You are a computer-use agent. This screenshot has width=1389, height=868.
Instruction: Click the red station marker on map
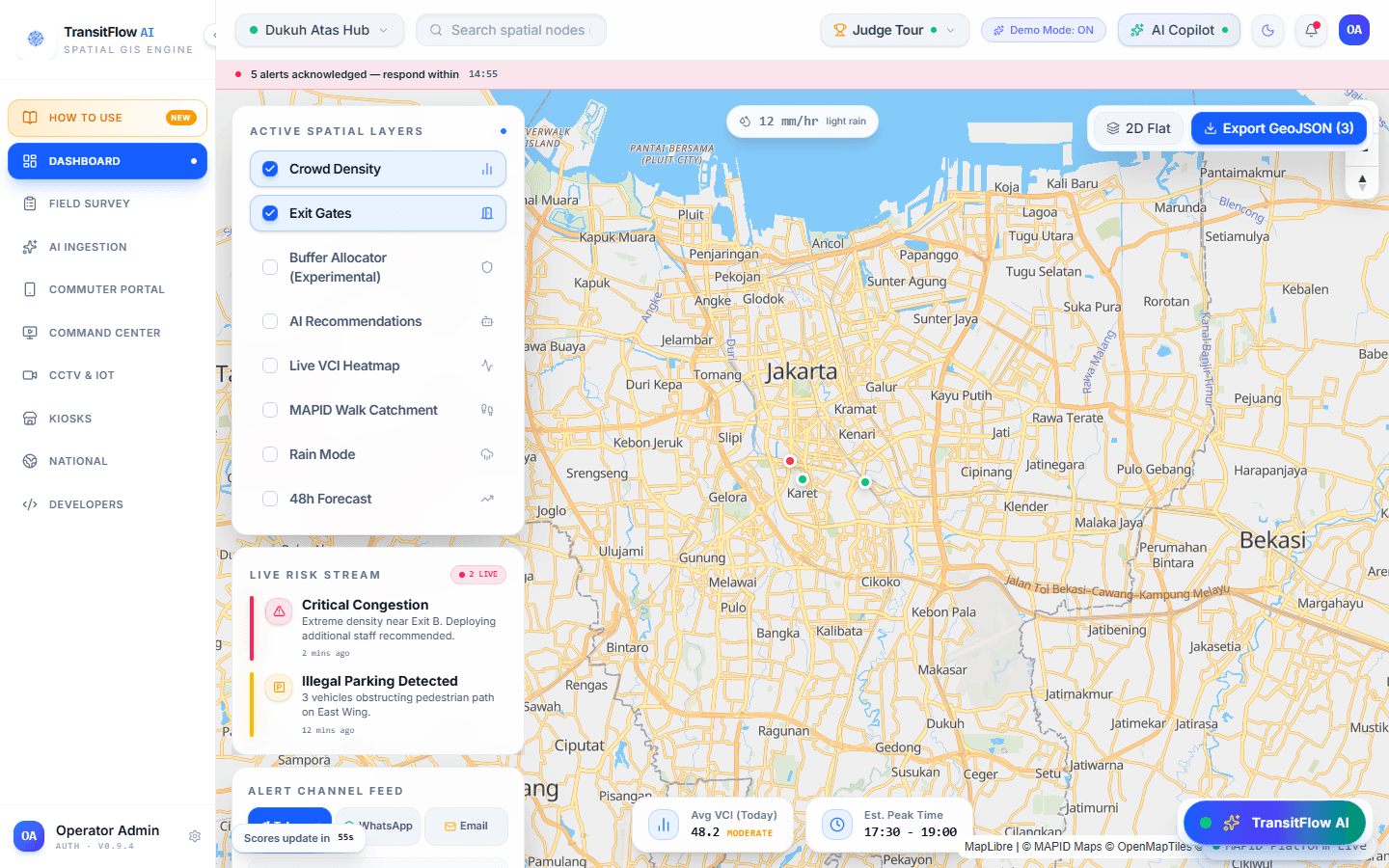(790, 461)
